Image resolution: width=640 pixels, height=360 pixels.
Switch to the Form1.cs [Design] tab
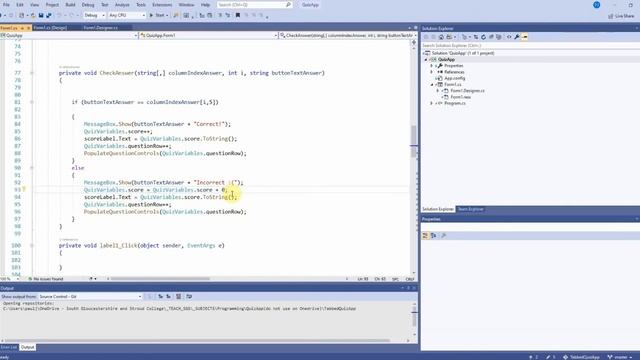[x=50, y=28]
